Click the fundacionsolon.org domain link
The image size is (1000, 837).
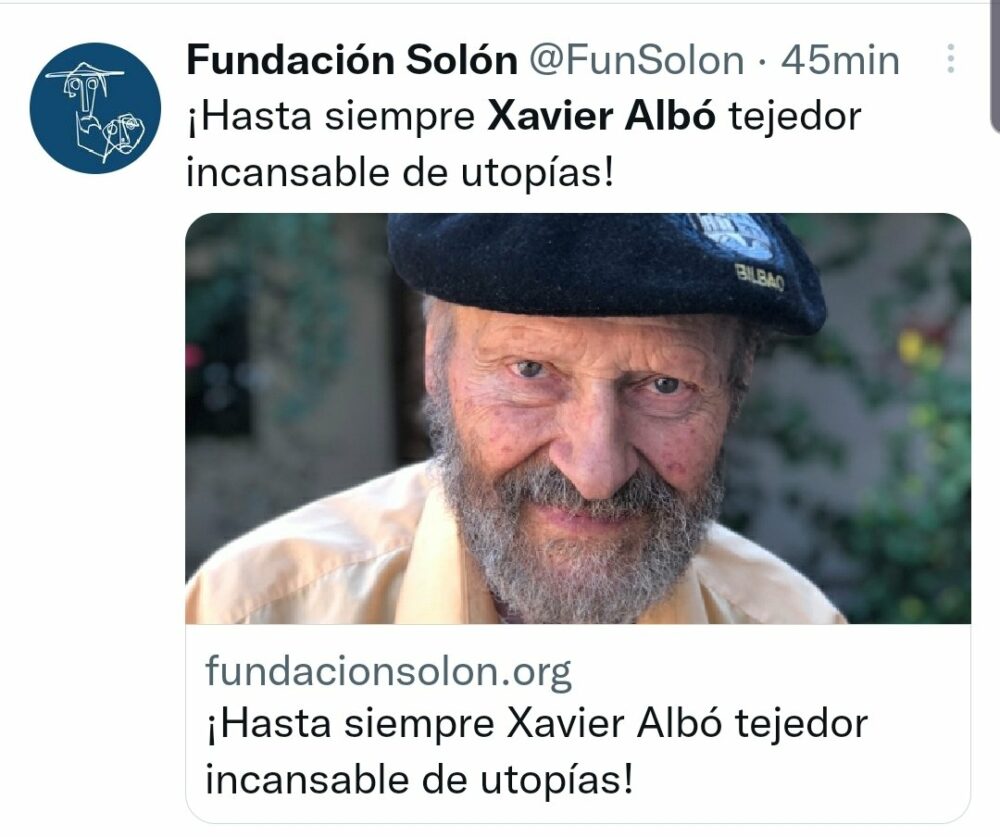pyautogui.click(x=388, y=672)
